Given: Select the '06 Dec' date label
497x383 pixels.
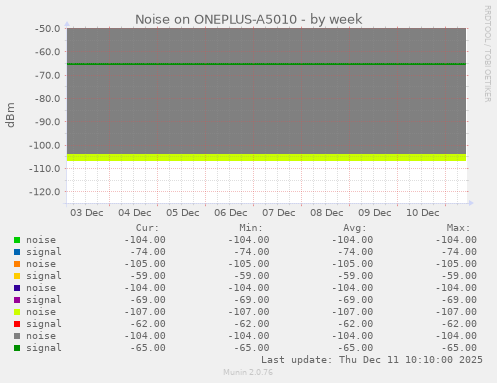Looking at the screenshot, I should pyautogui.click(x=231, y=213).
